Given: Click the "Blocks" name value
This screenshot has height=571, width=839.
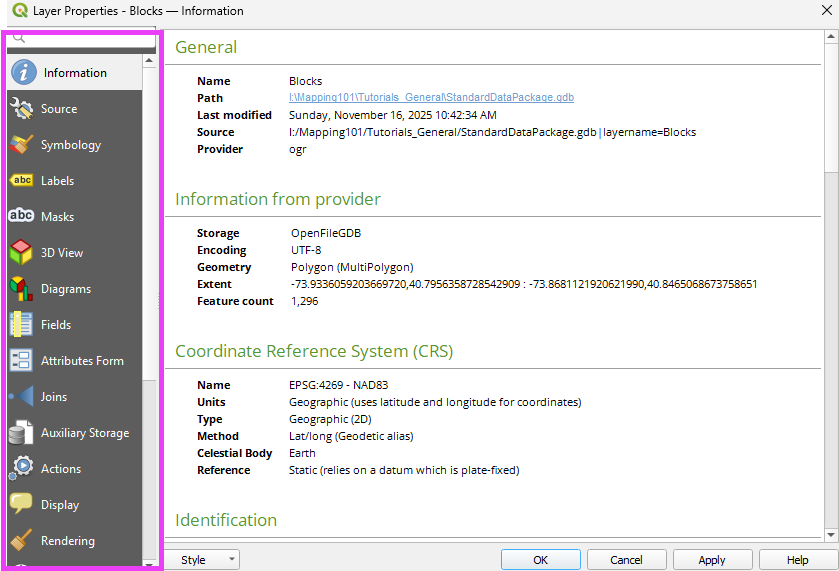Looking at the screenshot, I should coord(306,81).
